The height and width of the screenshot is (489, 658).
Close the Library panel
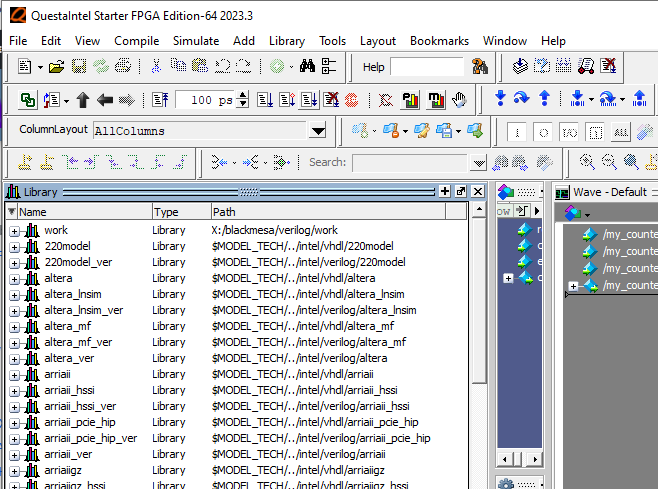(478, 191)
